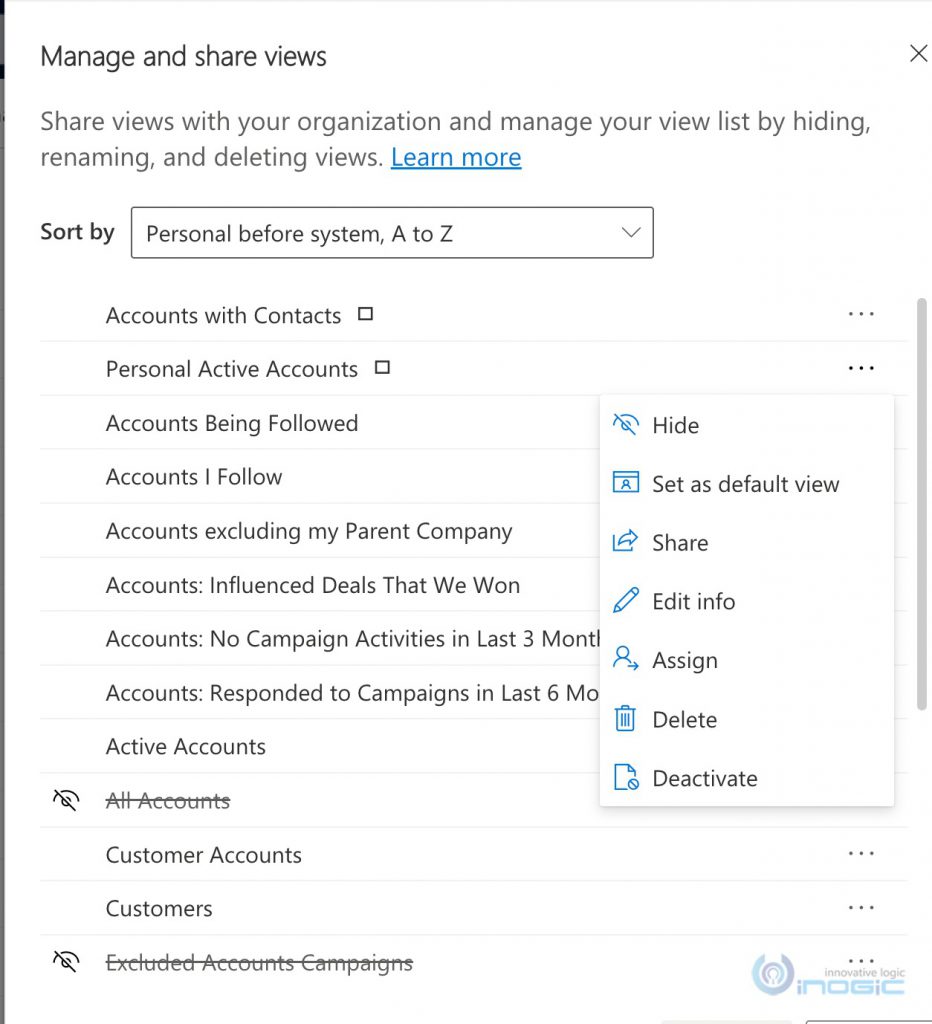Open the Learn more link

pyautogui.click(x=456, y=157)
